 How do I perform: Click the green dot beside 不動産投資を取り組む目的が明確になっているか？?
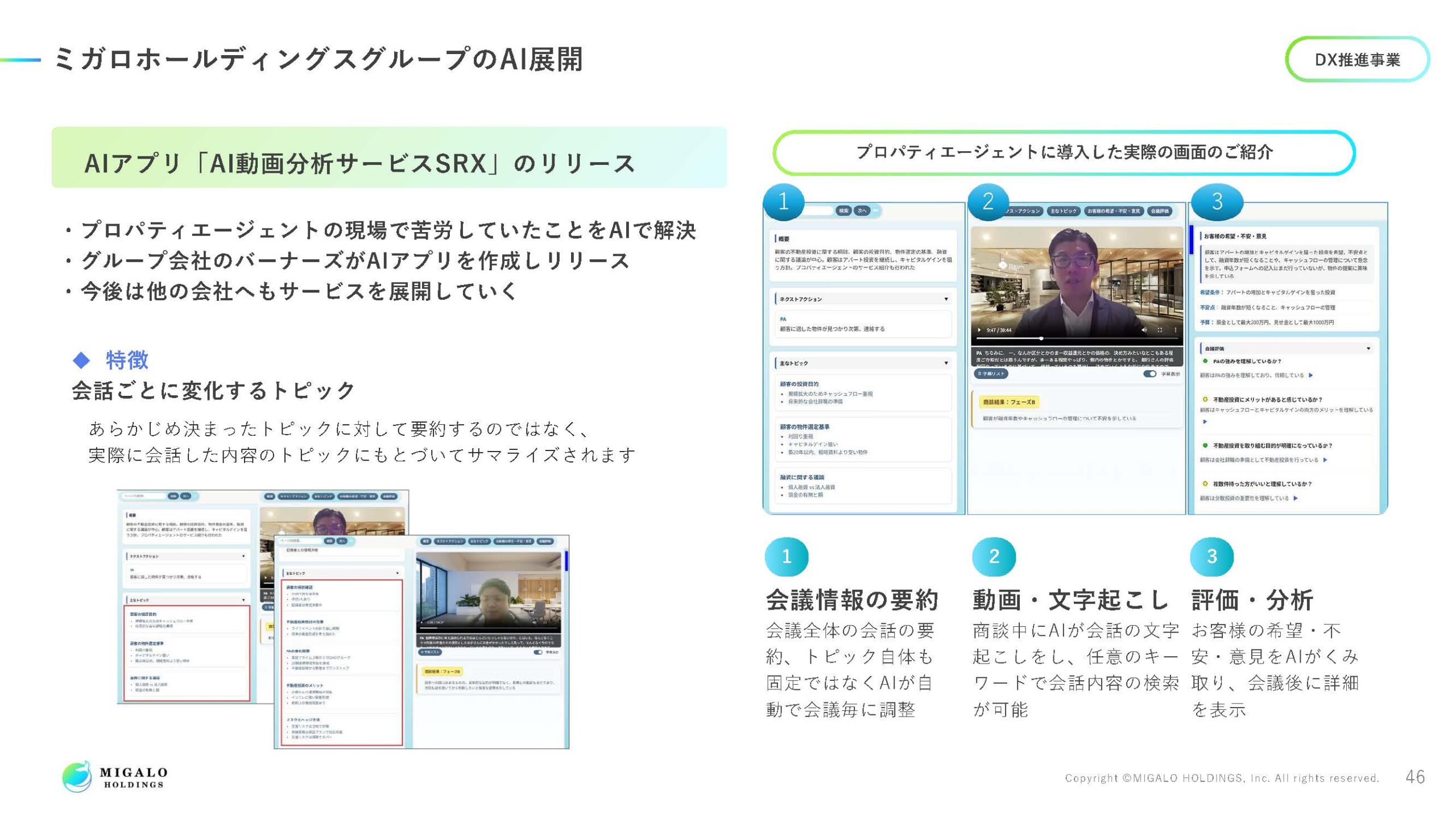click(1205, 445)
